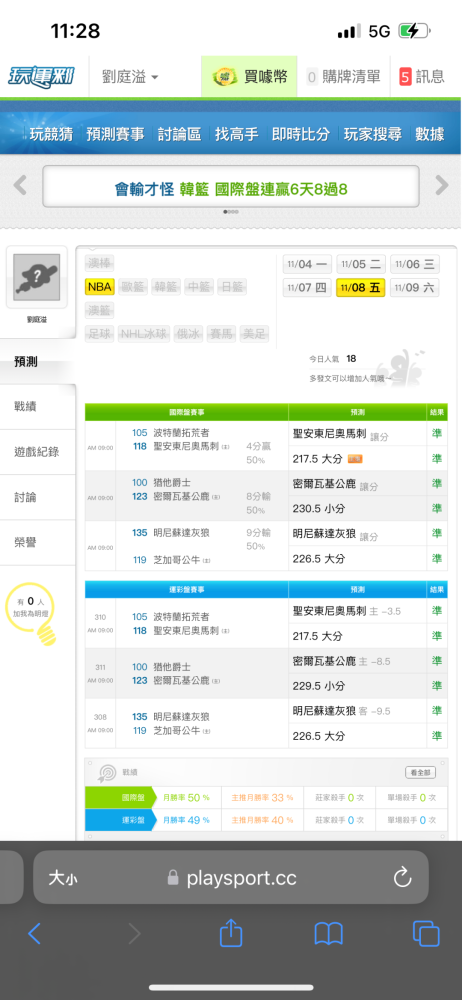The height and width of the screenshot is (1000, 462).
Task: Open 即時比分 navigation item
Action: tap(301, 134)
